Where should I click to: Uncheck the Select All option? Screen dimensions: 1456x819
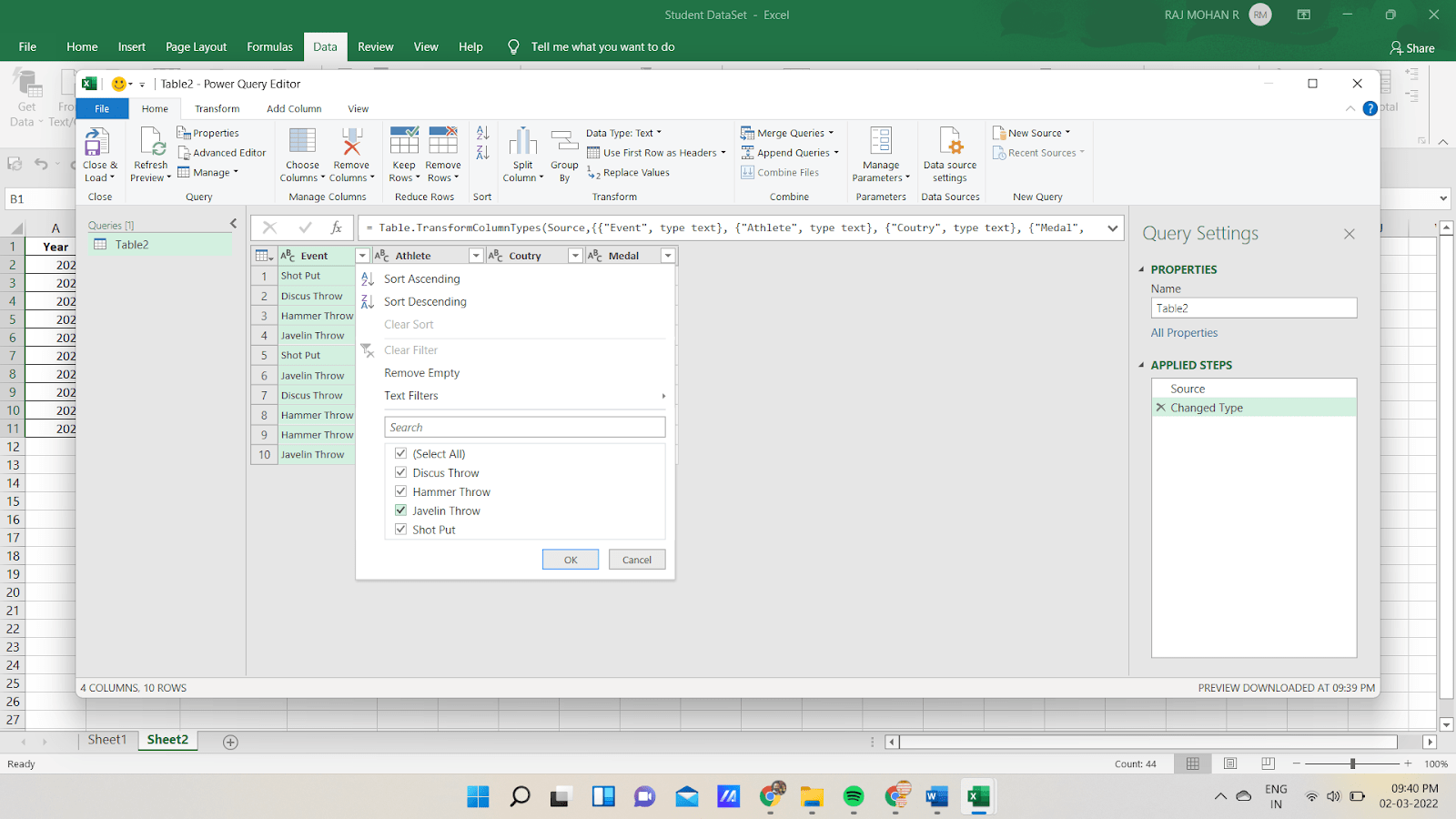point(400,452)
